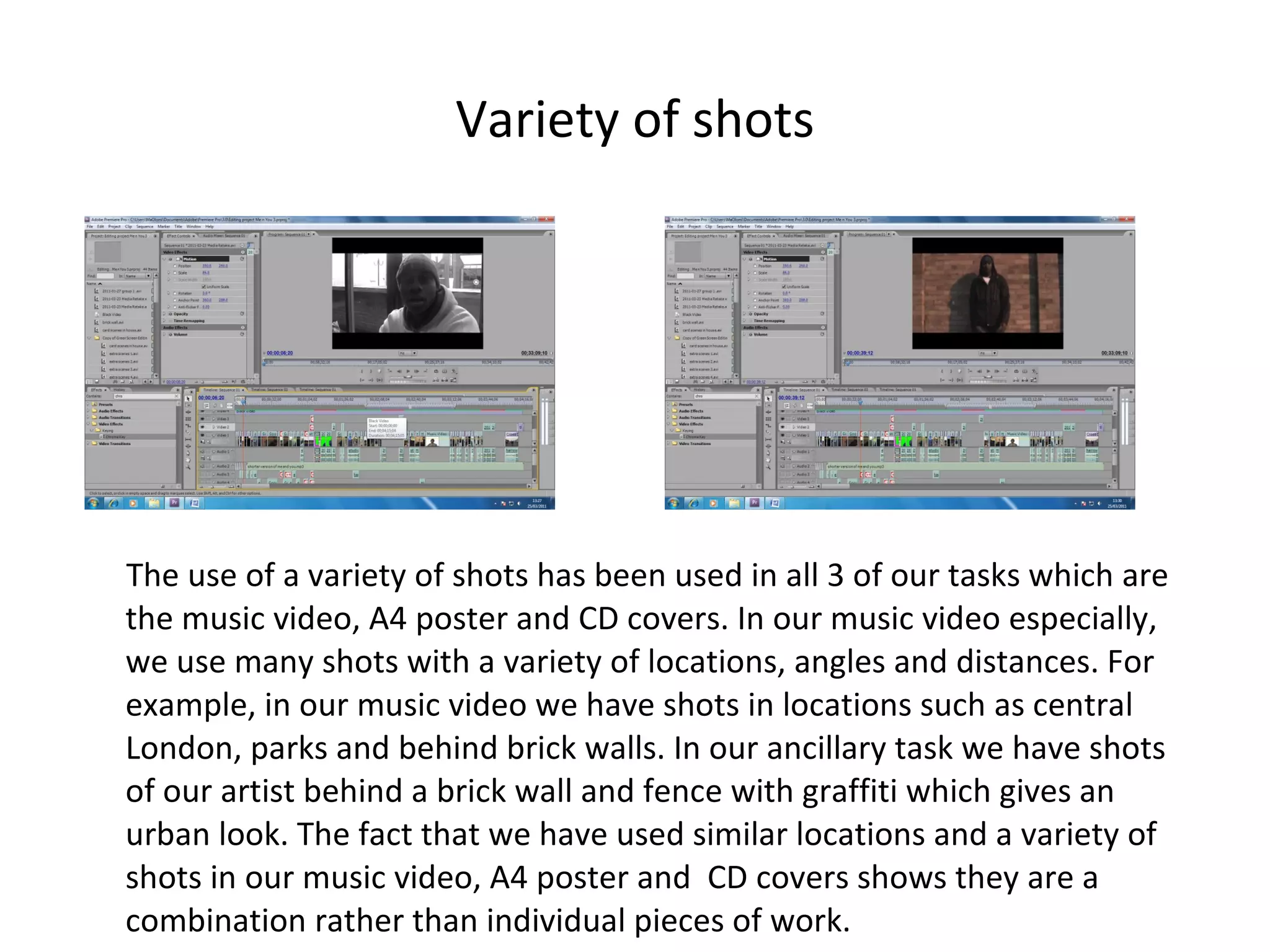Reset Motion effect icon in left screenshot's Effect Controls
The width and height of the screenshot is (1270, 952).
242,258
